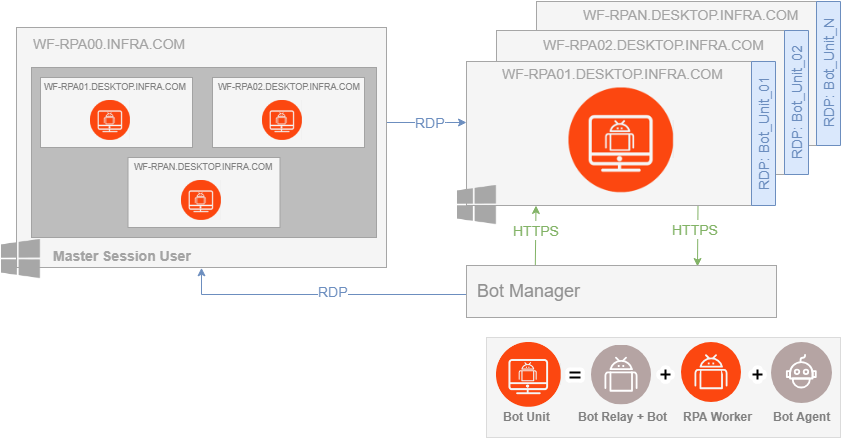The height and width of the screenshot is (438, 846).
Task: Click the WF-RPA00.INFRA.COM title text
Action: pyautogui.click(x=109, y=44)
